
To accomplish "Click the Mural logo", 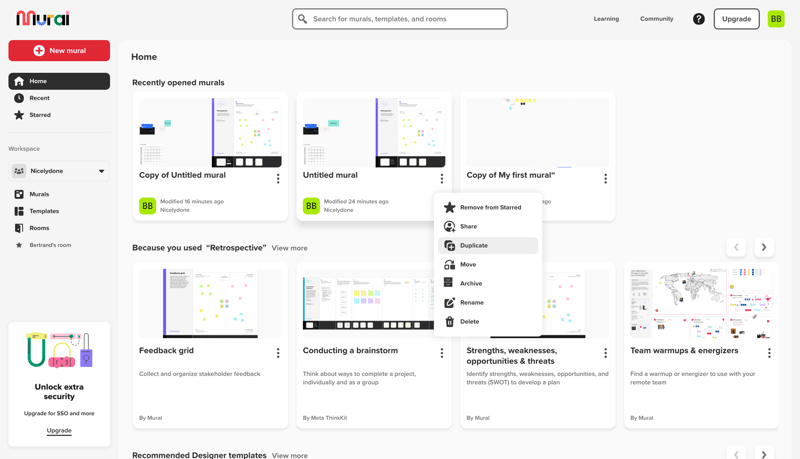I will pyautogui.click(x=43, y=18).
